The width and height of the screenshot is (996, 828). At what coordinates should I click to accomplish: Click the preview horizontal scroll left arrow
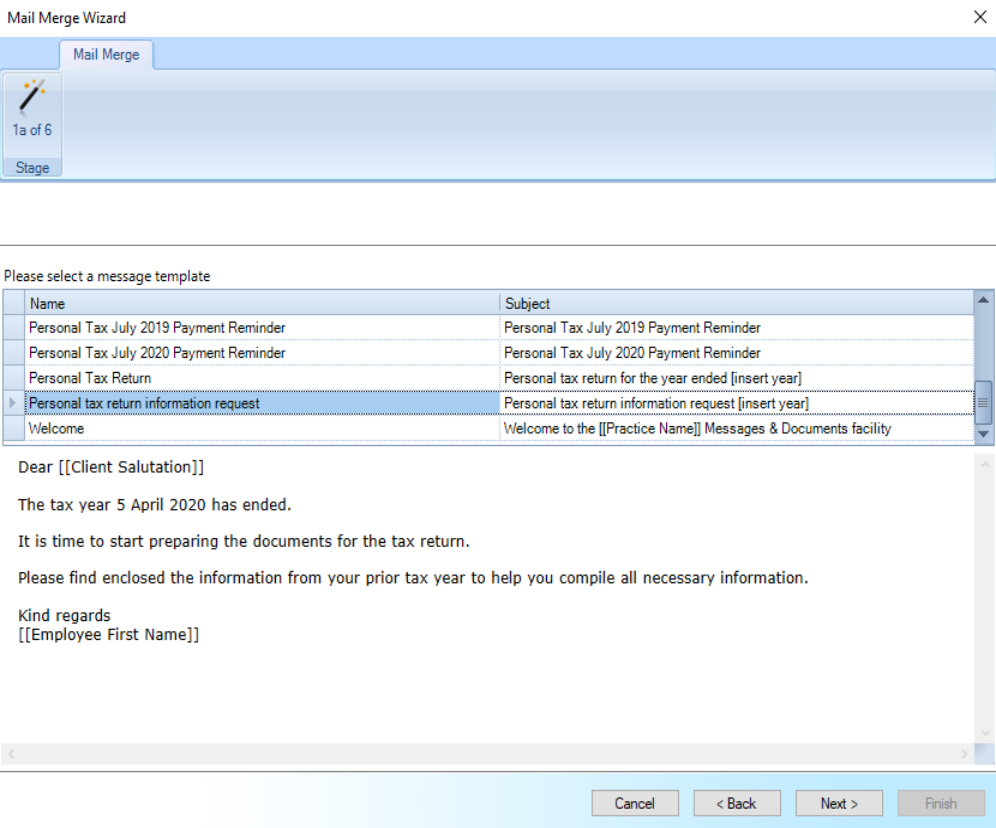click(11, 754)
